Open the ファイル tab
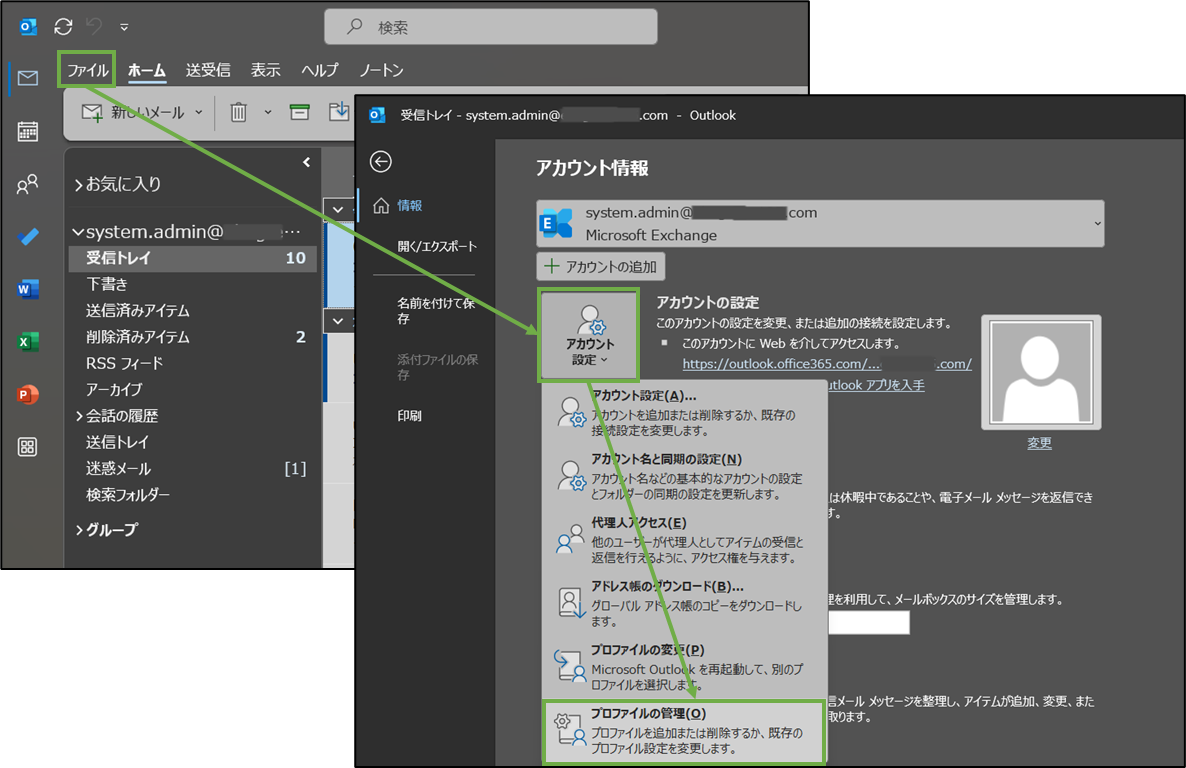 pos(88,70)
